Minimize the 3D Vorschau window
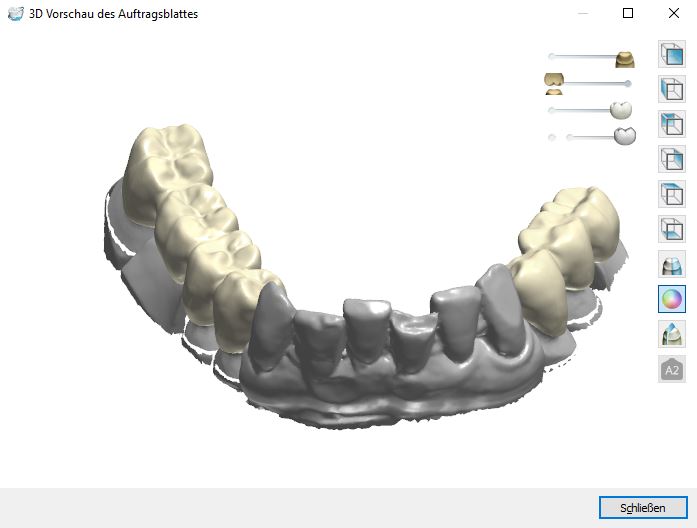Screen dimensions: 697x528 [x=583, y=13]
